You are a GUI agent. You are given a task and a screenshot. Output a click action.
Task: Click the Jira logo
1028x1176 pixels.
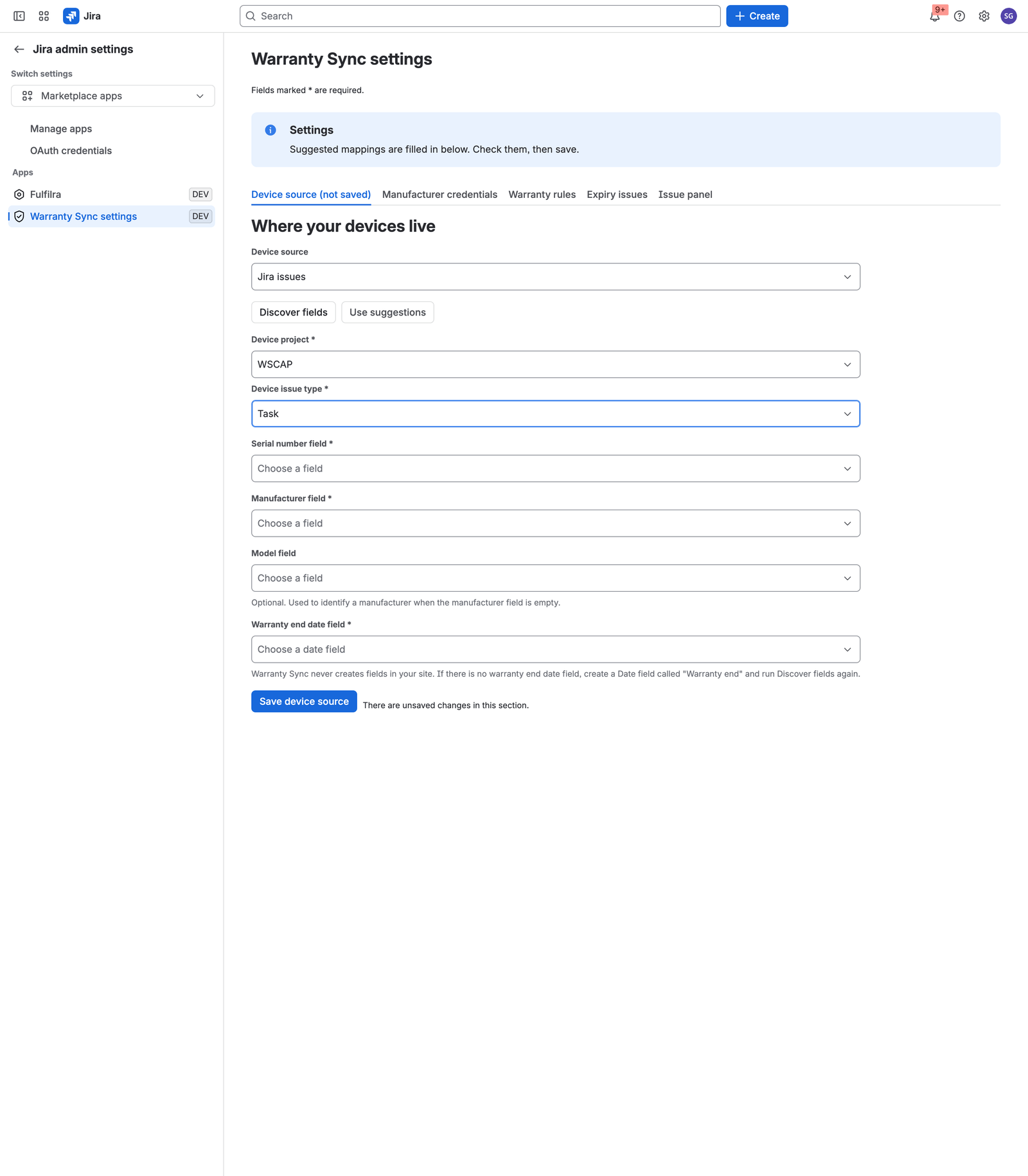pos(82,16)
